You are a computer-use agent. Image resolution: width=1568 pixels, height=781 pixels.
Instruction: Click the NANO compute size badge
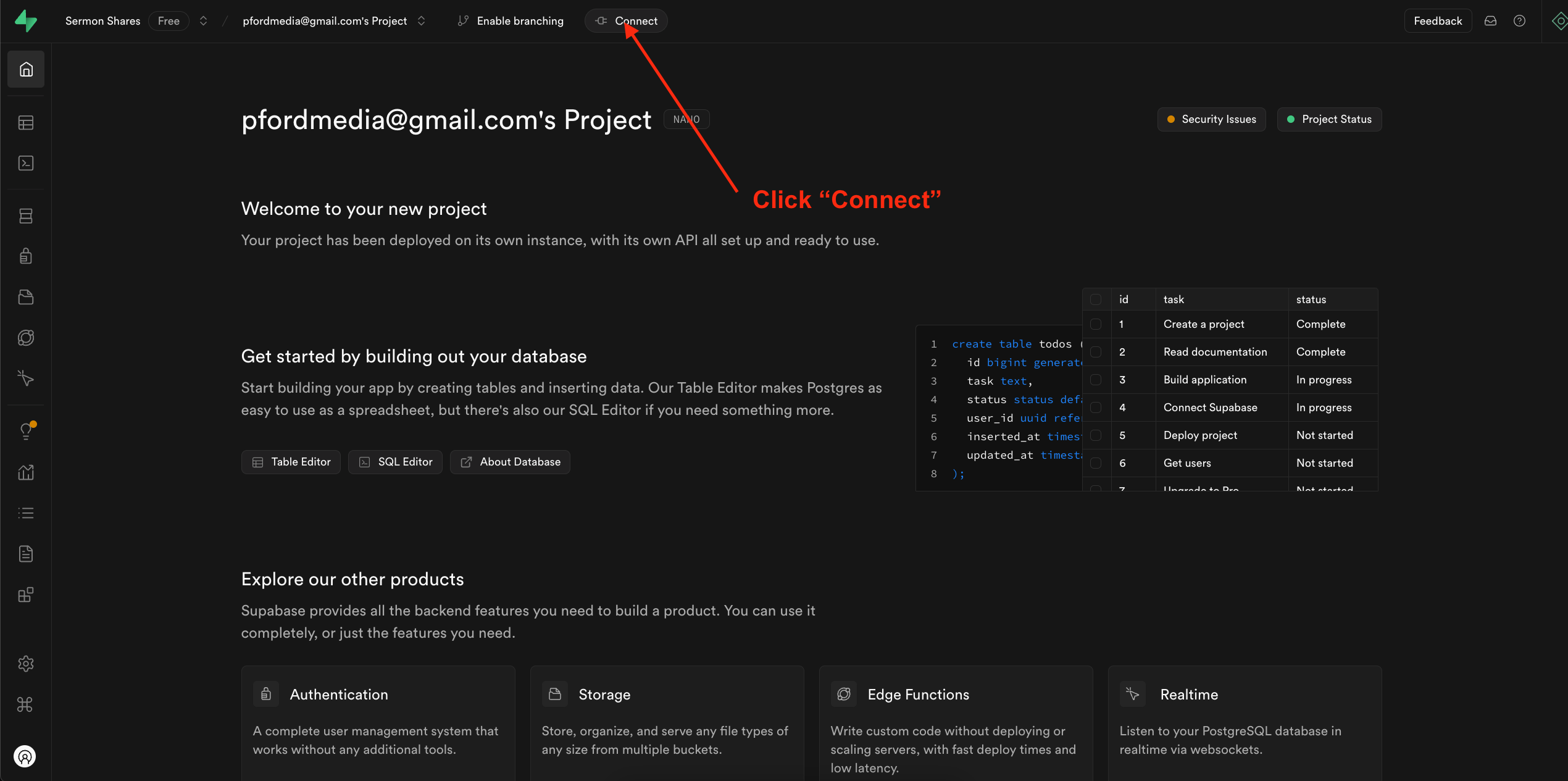(686, 119)
